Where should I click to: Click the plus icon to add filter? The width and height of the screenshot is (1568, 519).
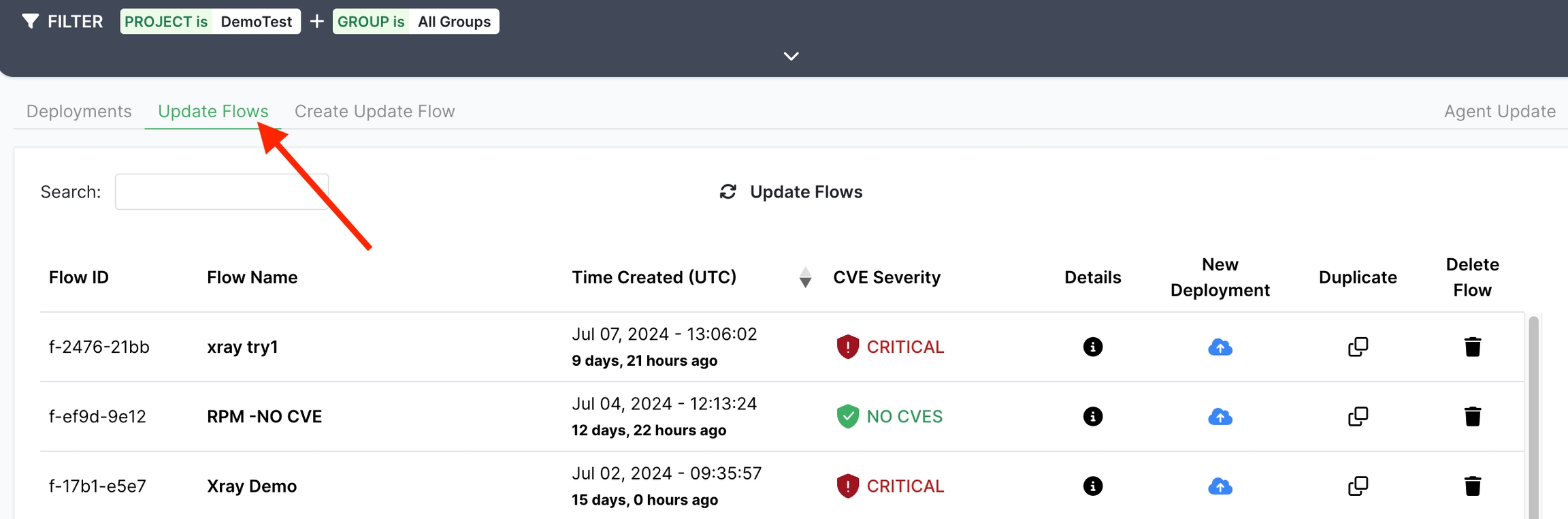pyautogui.click(x=316, y=22)
